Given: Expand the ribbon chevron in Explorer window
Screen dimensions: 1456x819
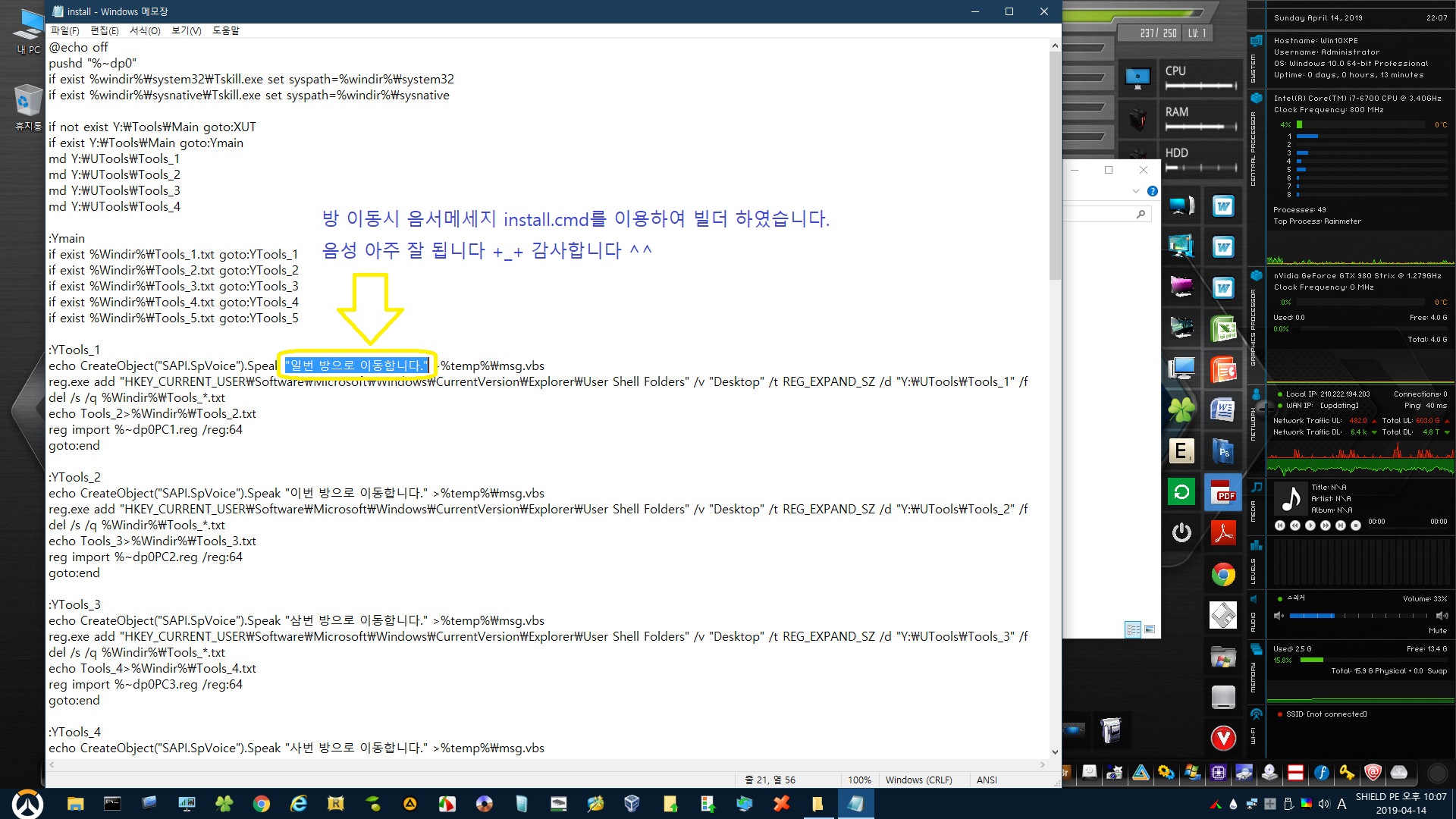Looking at the screenshot, I should [1135, 191].
